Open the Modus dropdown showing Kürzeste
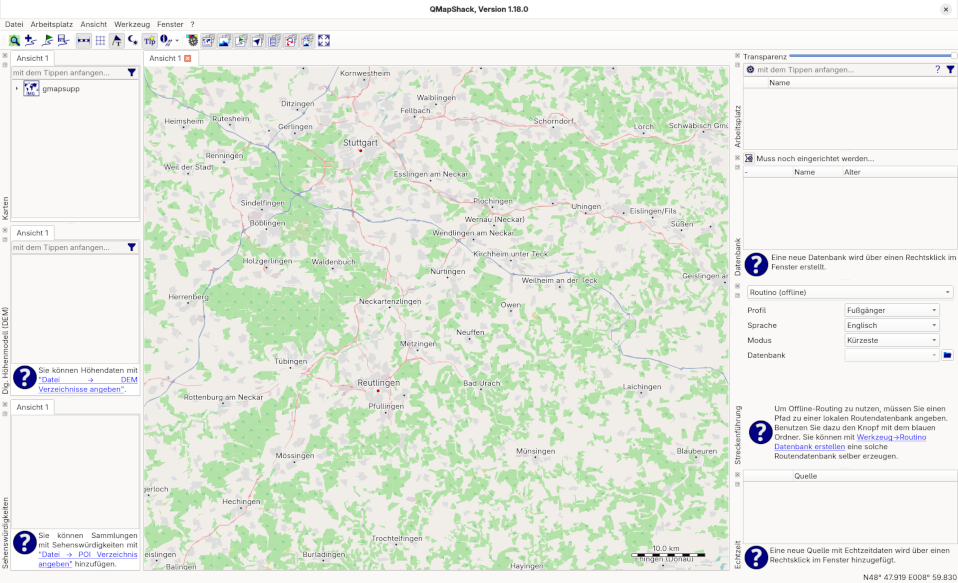The width and height of the screenshot is (958, 583). click(x=892, y=340)
